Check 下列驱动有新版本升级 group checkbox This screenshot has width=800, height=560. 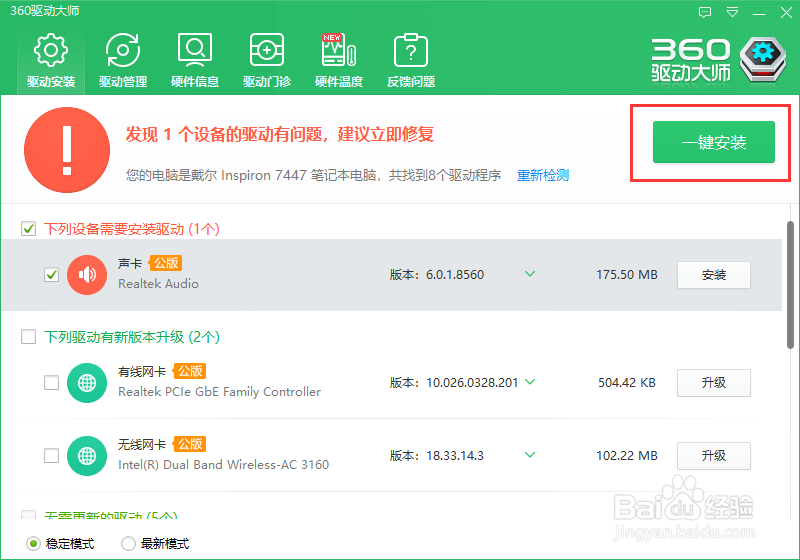29,337
